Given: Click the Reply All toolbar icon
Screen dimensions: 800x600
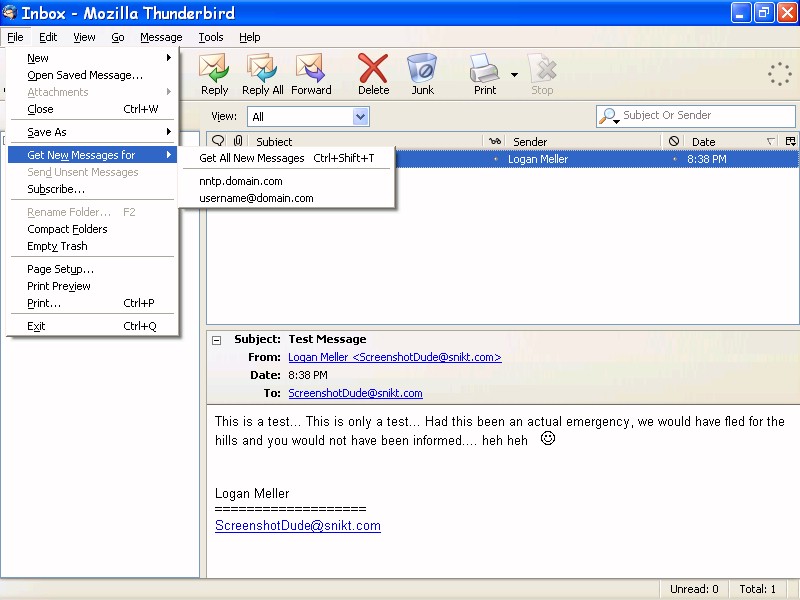Looking at the screenshot, I should click(x=262, y=74).
